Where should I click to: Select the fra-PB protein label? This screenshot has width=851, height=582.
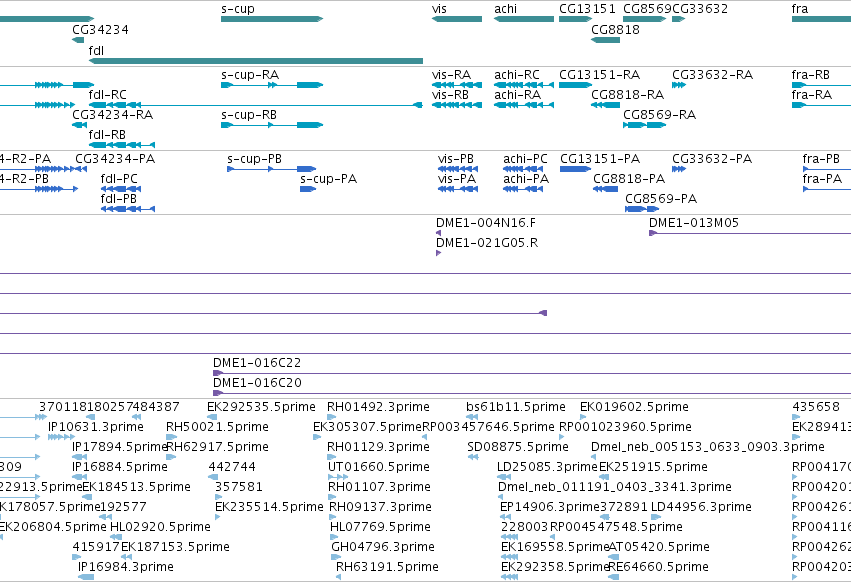pos(821,159)
